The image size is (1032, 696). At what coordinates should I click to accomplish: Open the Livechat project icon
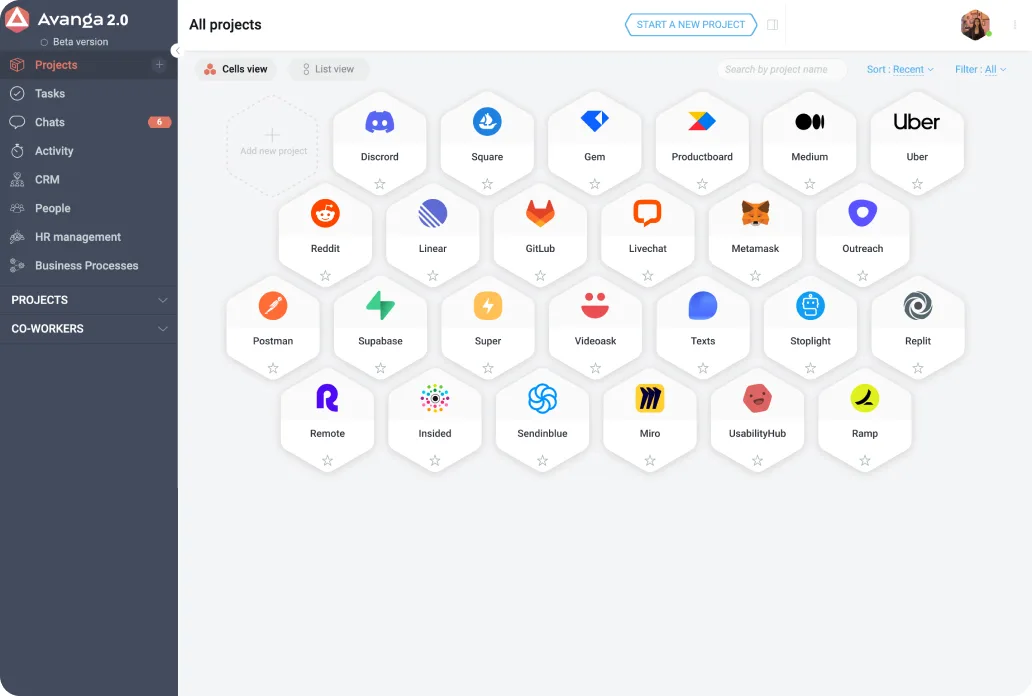648,213
